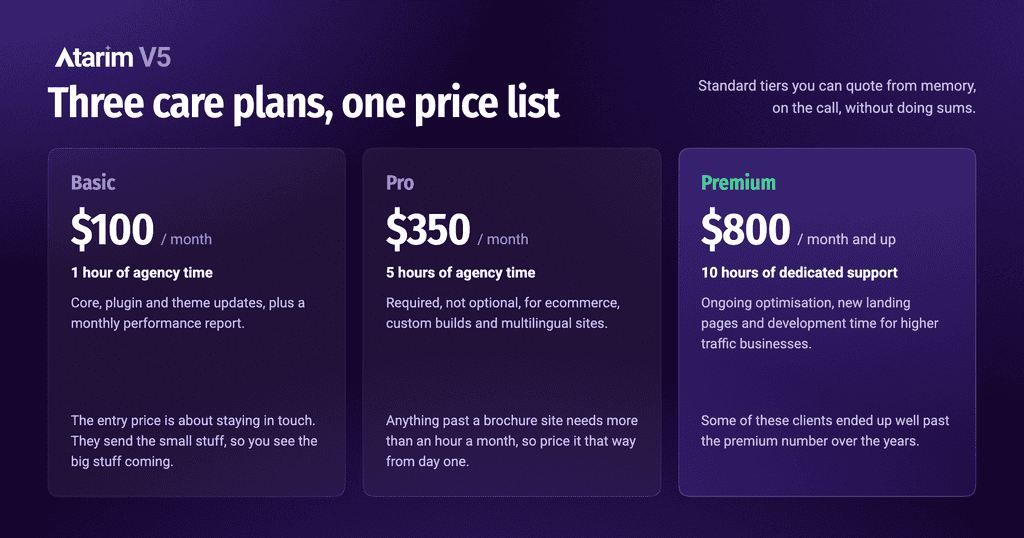Click the "/ month and up" label
The image size is (1024, 538).
tap(846, 240)
